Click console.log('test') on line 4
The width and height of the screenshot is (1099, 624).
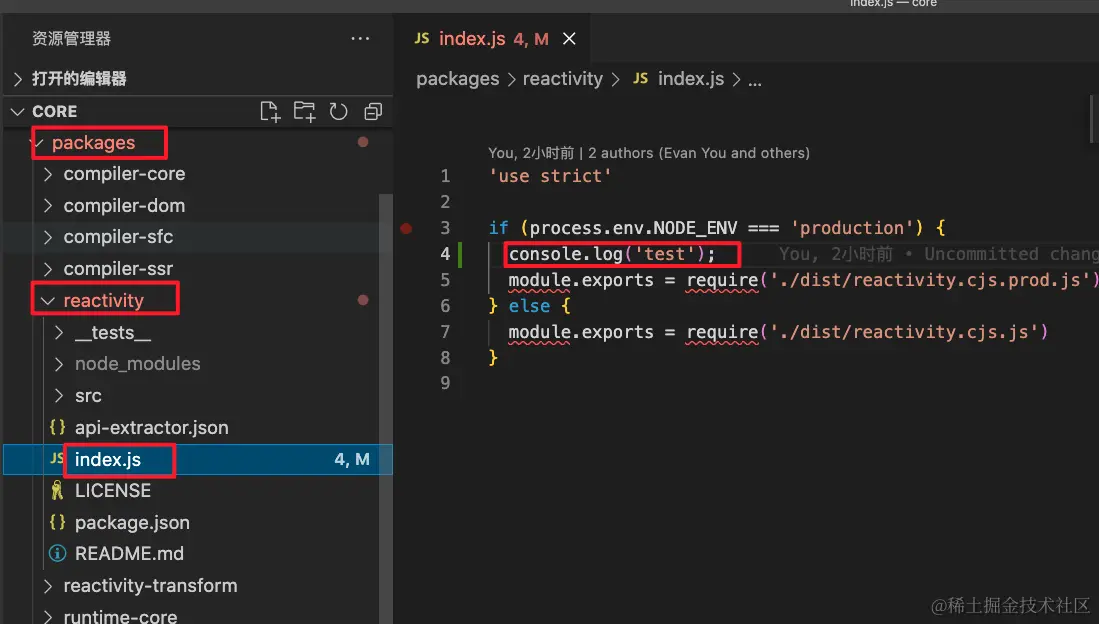pyautogui.click(x=612, y=254)
